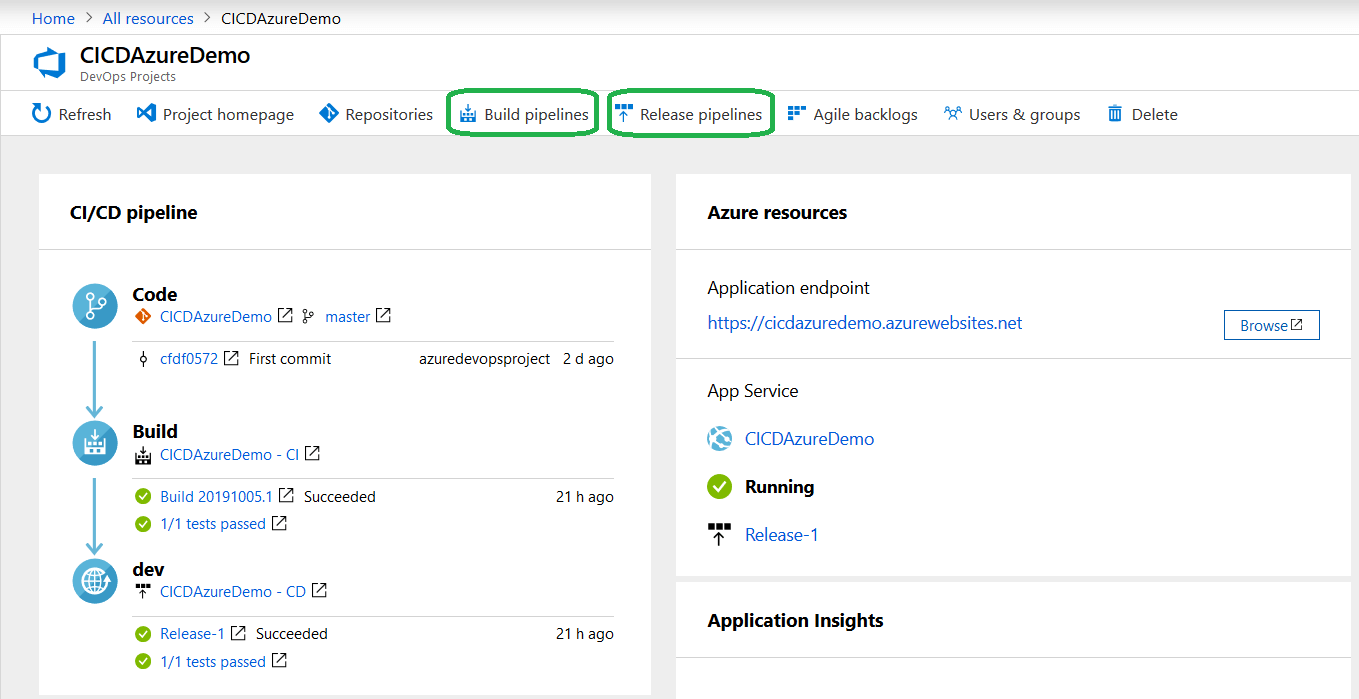Click the external link icon beside the Build stage's tests passed
This screenshot has width=1359, height=699.
click(280, 523)
